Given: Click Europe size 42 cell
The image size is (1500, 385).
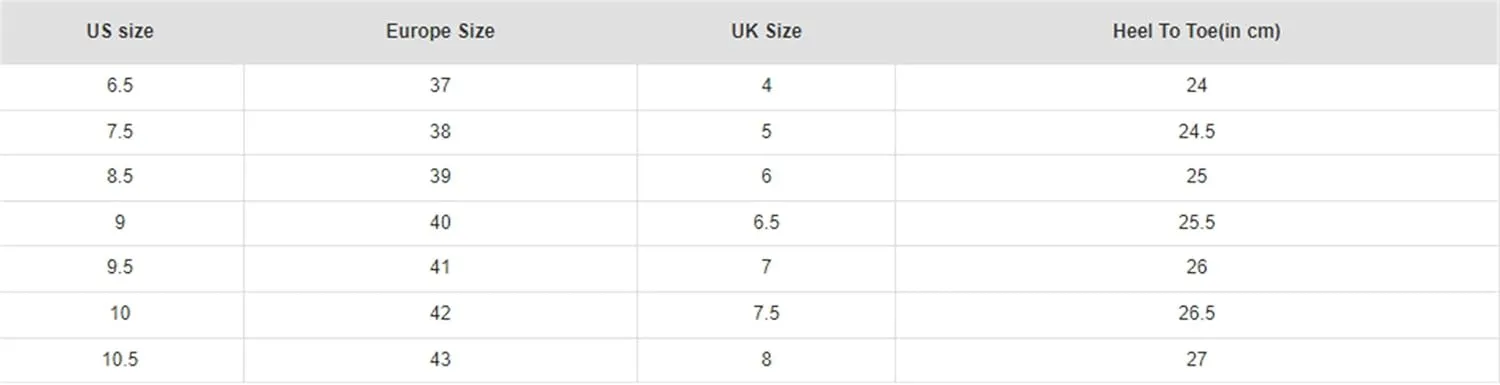Looking at the screenshot, I should pyautogui.click(x=440, y=314).
